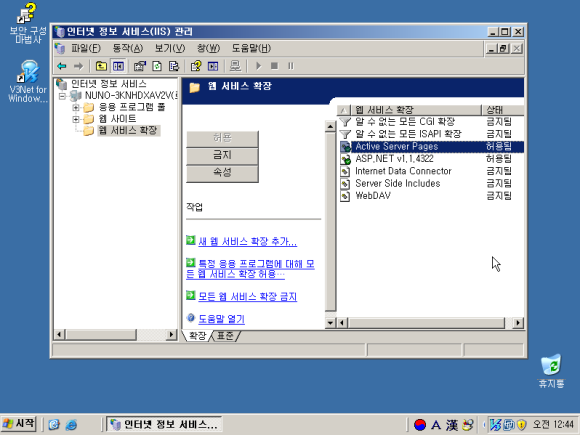Click the Stop square toolbar button
580x435 pixels.
point(274,66)
